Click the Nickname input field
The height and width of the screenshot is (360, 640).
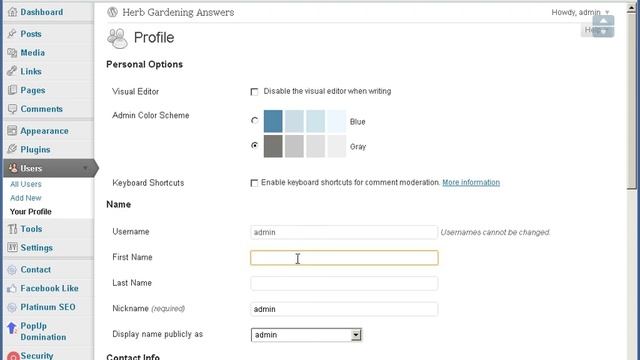point(344,309)
